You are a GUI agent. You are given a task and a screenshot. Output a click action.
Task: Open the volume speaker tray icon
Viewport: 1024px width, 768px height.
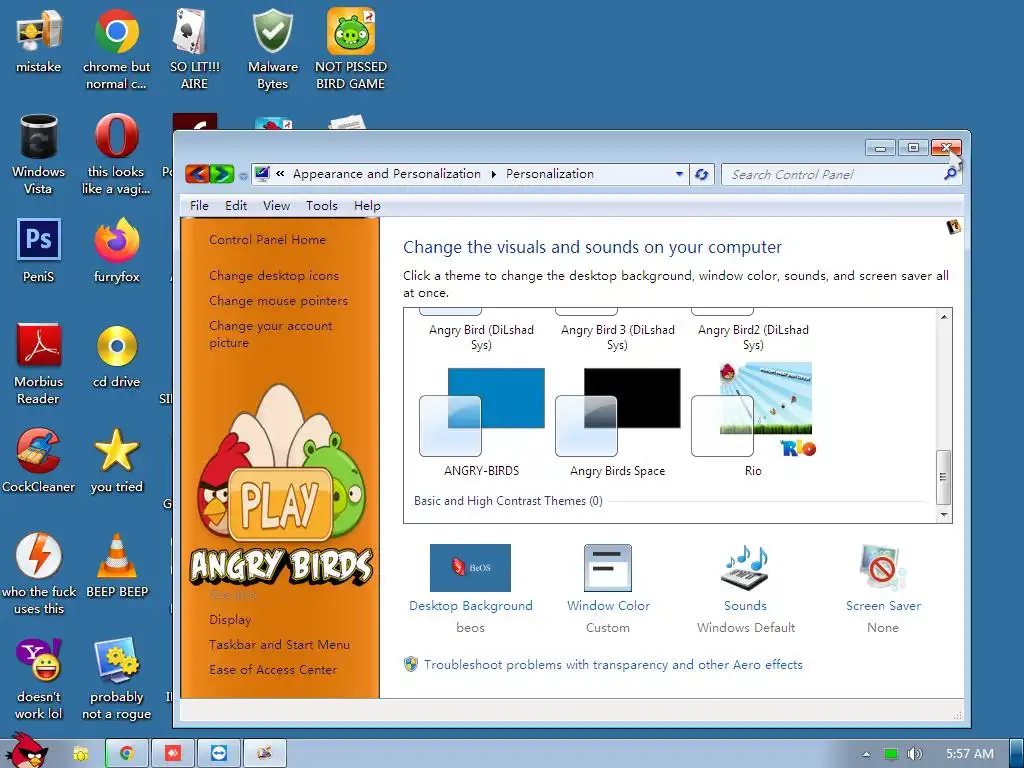click(x=914, y=754)
